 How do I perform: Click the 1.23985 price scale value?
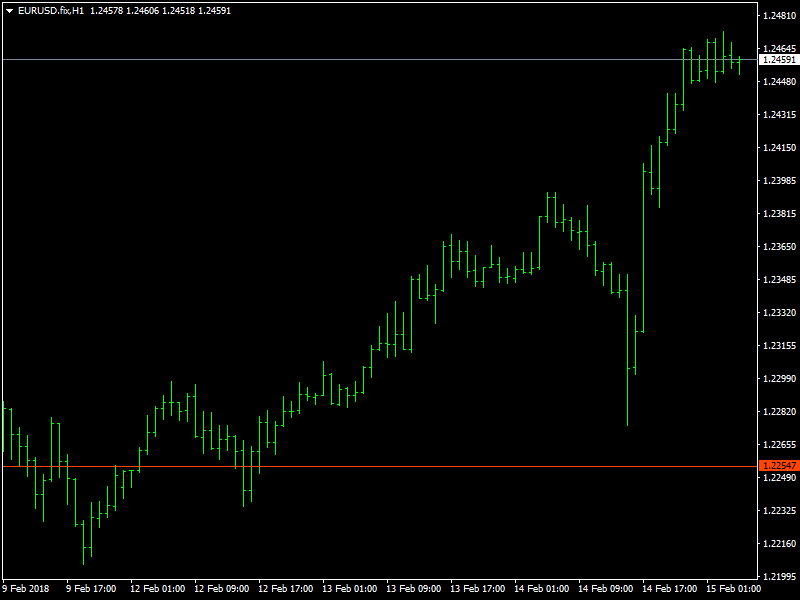[779, 181]
